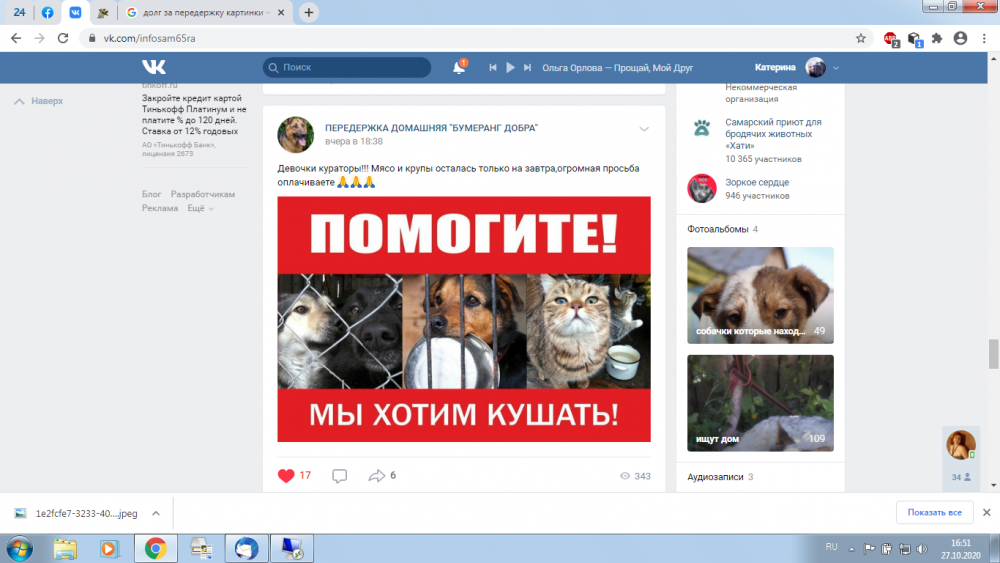This screenshot has height=563, width=1000.
Task: Open comments on the post
Action: [339, 476]
